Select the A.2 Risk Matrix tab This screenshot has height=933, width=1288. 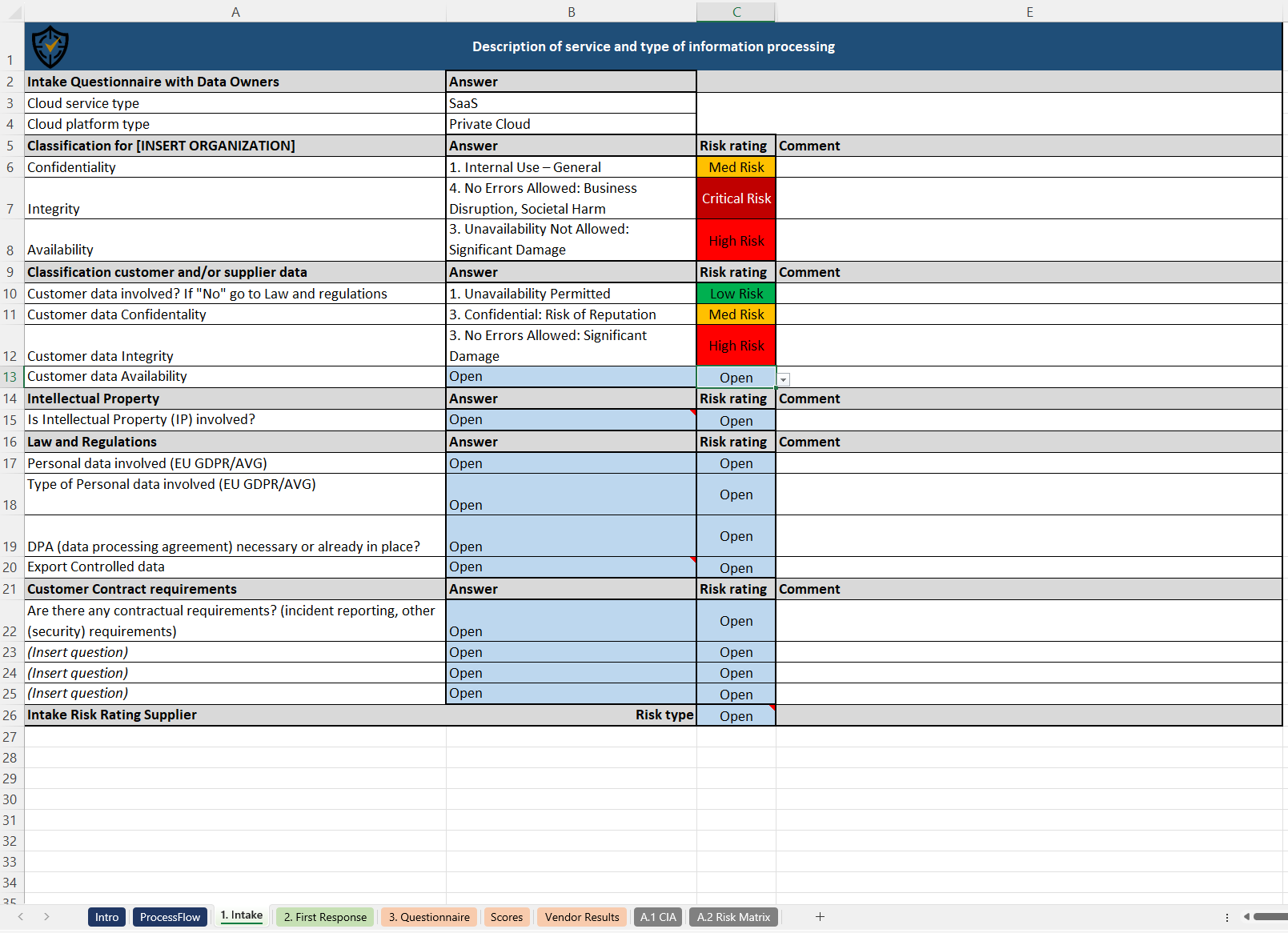[733, 917]
